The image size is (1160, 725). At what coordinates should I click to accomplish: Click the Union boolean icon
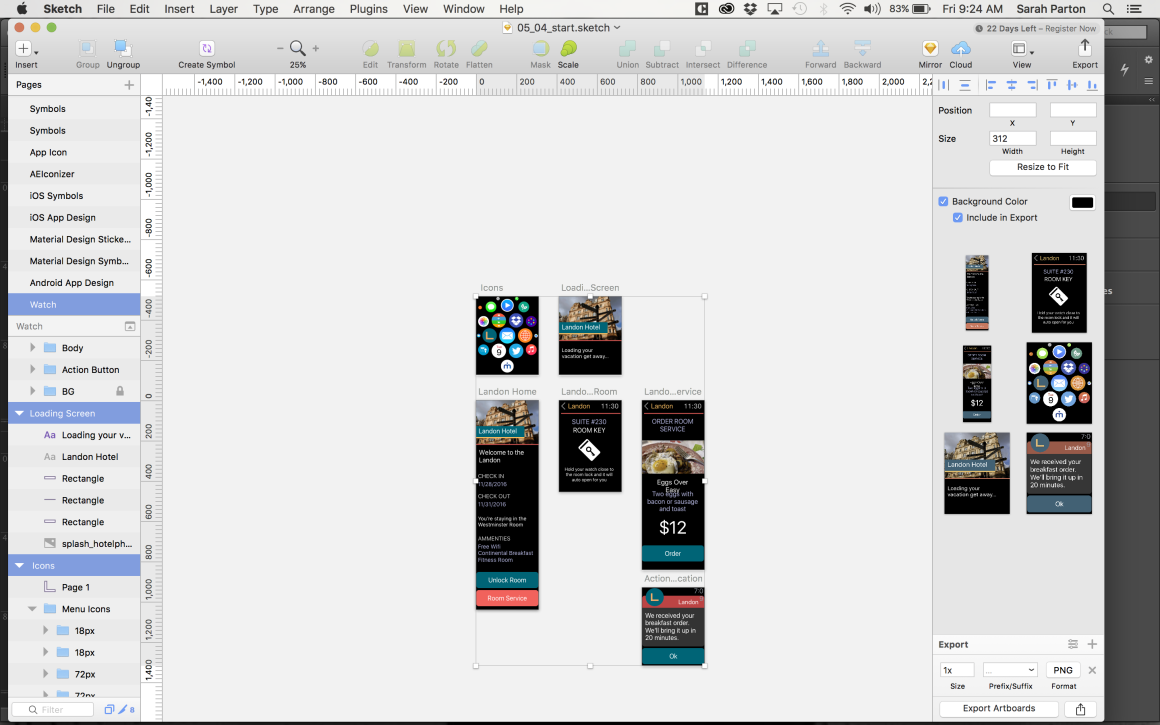click(x=627, y=49)
